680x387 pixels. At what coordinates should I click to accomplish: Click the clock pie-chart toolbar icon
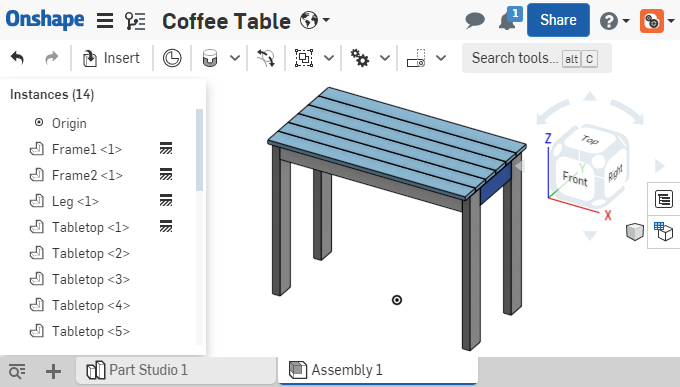172,58
